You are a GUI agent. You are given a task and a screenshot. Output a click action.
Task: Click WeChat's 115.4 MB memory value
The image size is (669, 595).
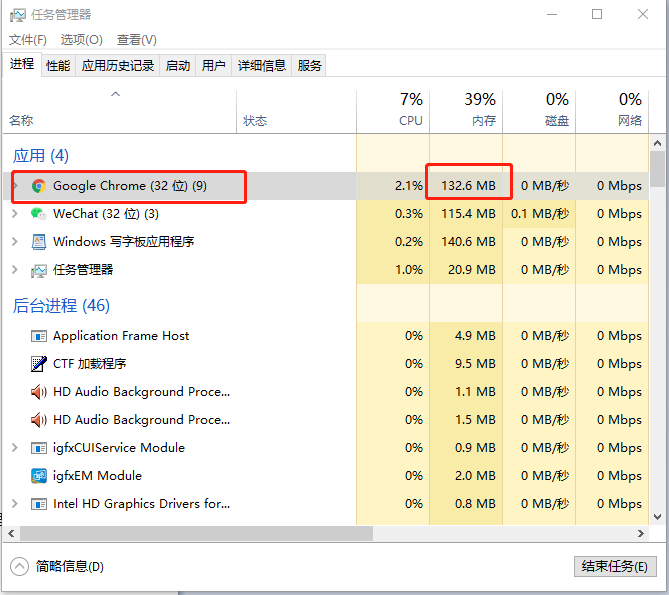tap(468, 214)
